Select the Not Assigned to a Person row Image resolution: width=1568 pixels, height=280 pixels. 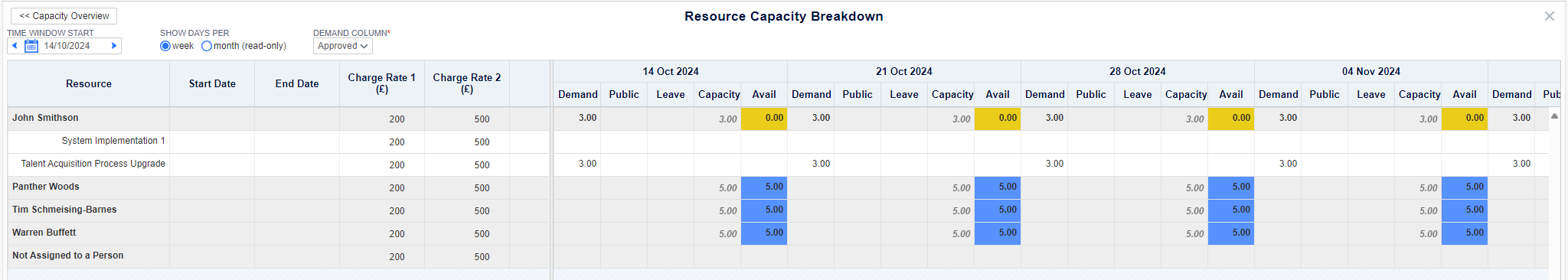coord(279,256)
